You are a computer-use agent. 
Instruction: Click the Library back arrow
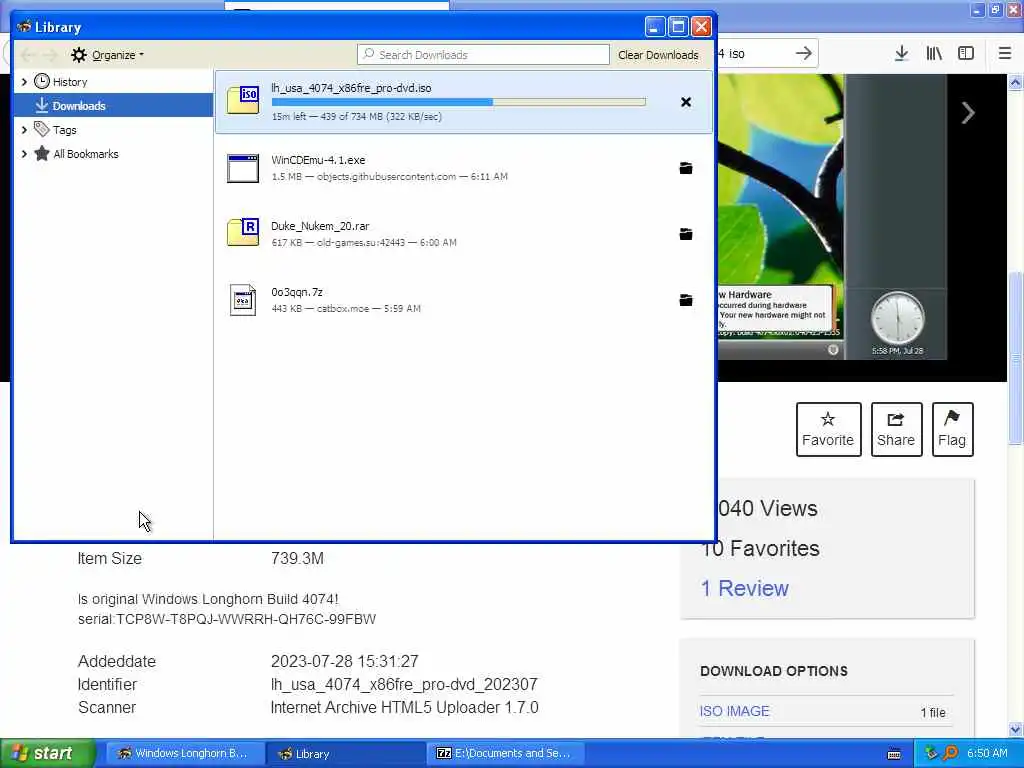[27, 55]
